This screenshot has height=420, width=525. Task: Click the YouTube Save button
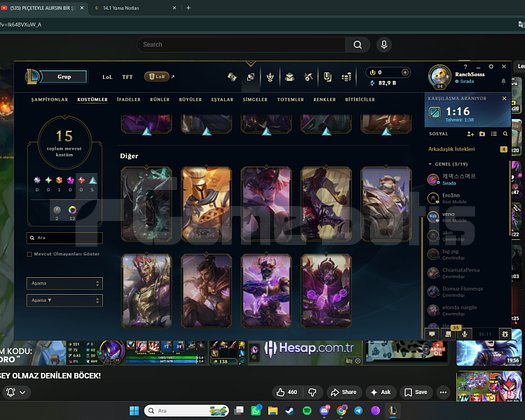pyautogui.click(x=416, y=392)
